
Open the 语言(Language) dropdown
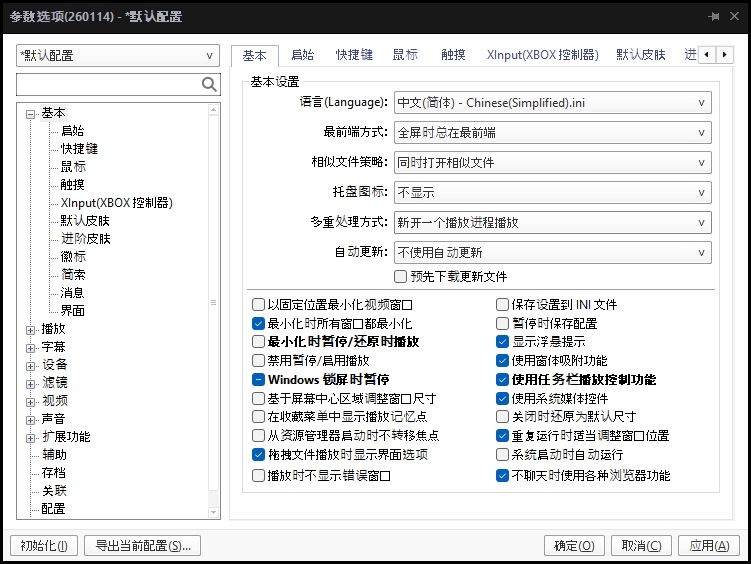click(553, 102)
